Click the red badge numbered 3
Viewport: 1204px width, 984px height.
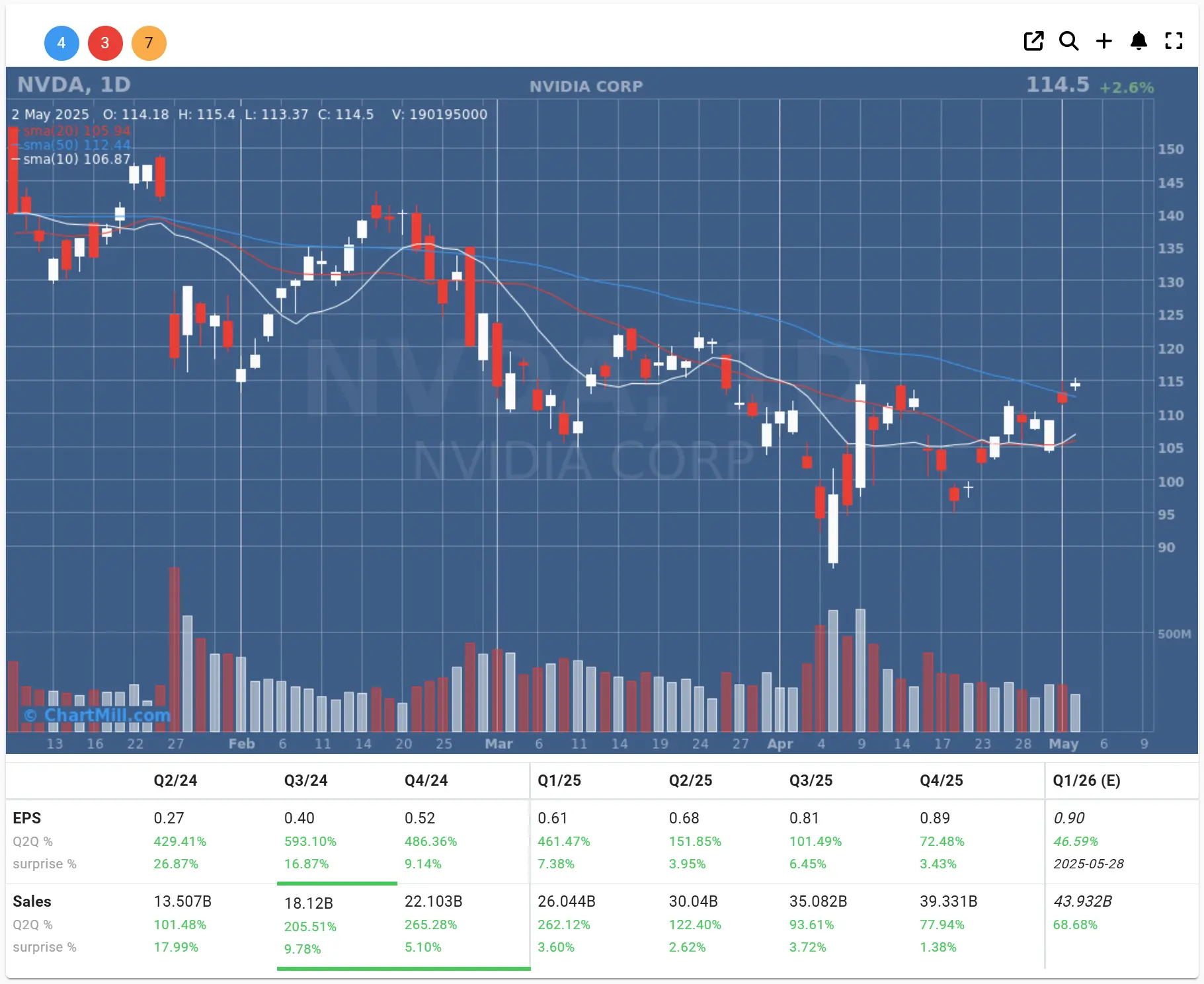105,43
